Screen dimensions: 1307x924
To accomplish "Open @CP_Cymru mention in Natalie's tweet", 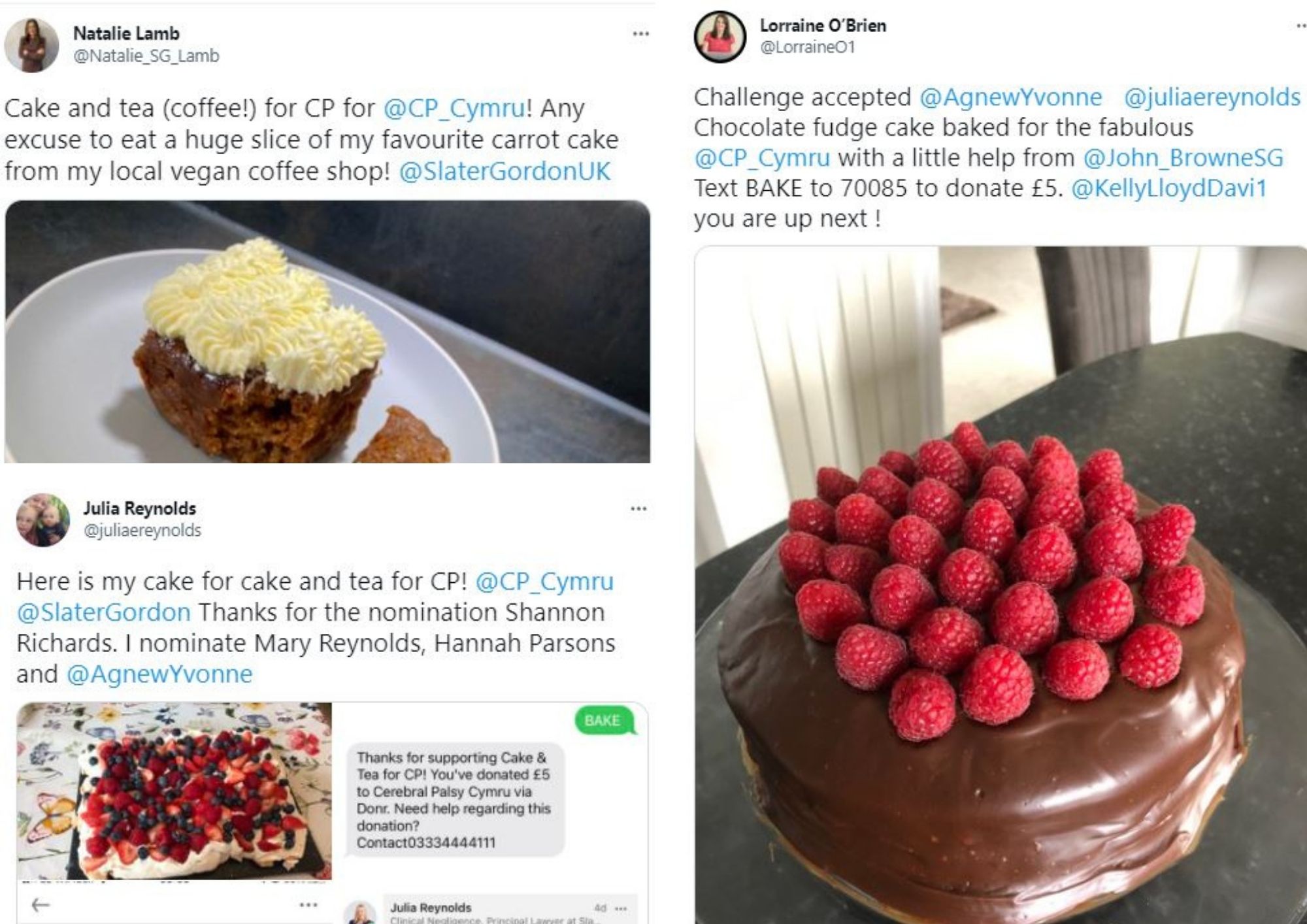I will [x=454, y=108].
